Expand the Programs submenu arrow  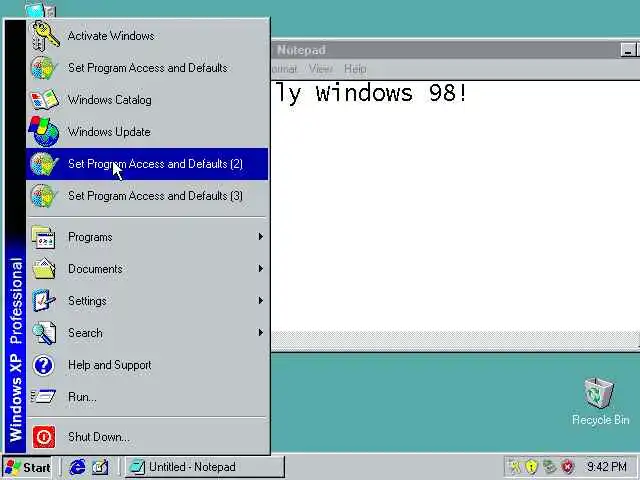pyautogui.click(x=260, y=237)
